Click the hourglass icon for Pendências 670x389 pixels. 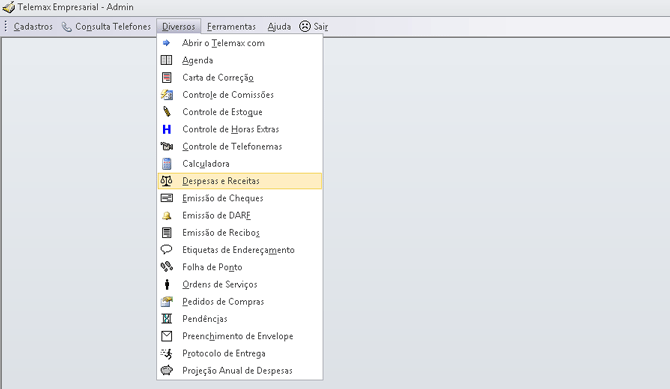(167, 318)
